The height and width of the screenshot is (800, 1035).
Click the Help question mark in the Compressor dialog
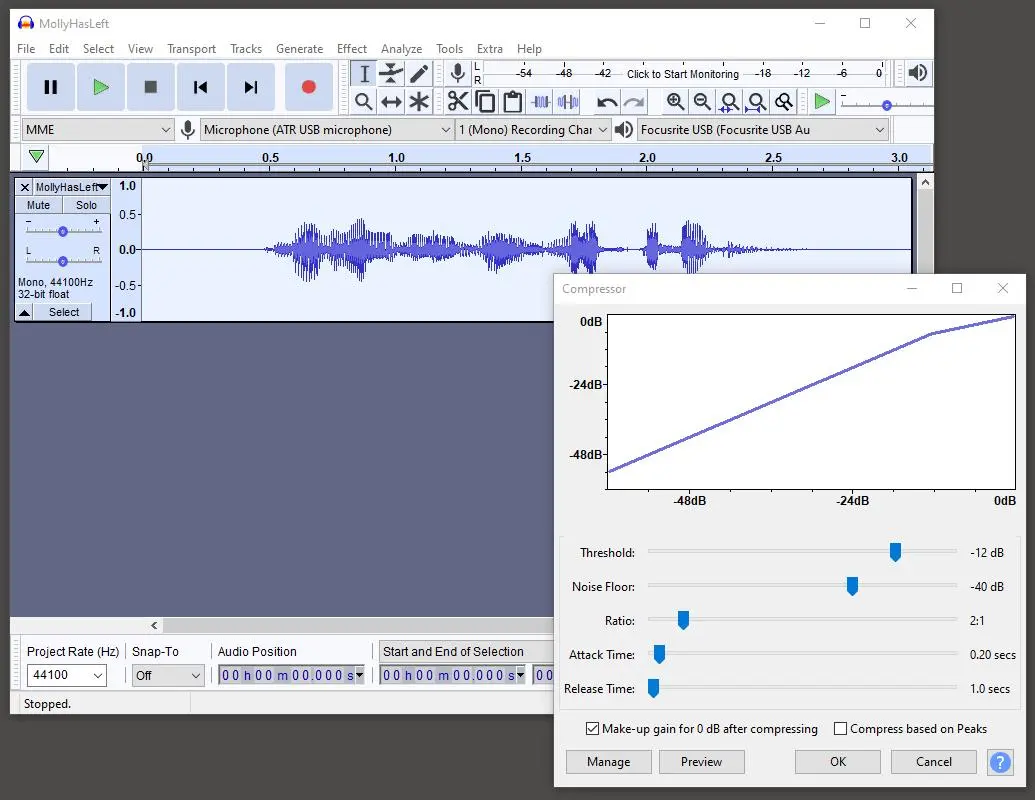[x=1000, y=762]
